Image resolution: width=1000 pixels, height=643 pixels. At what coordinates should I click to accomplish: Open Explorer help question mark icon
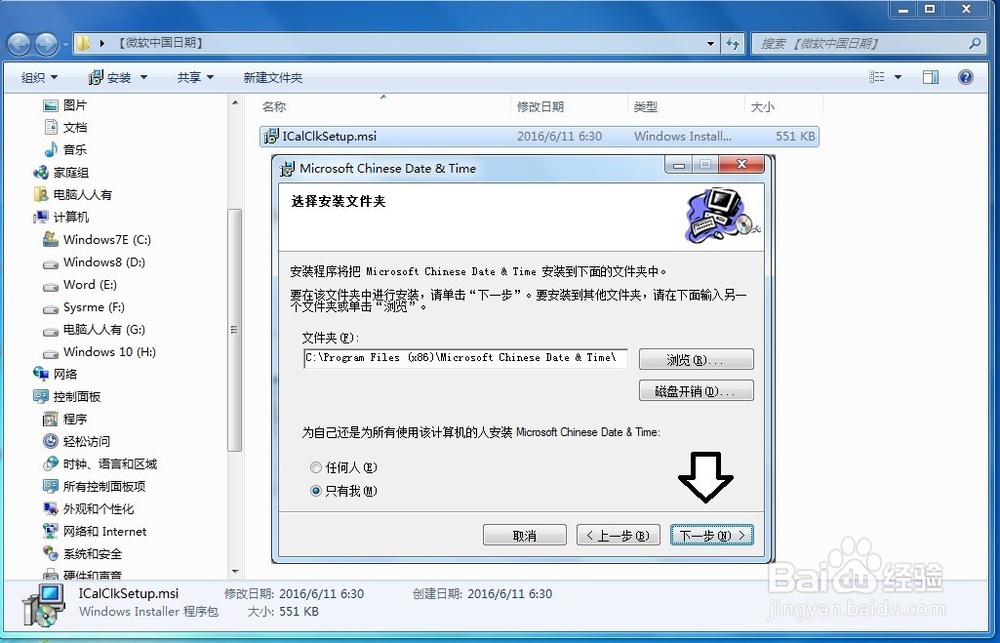(966, 77)
